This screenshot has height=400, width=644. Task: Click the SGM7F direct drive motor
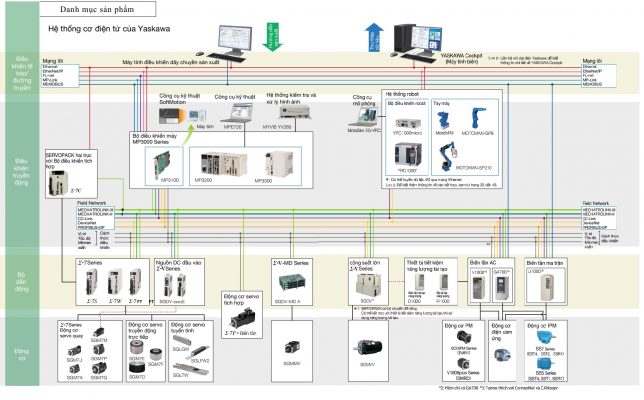(x=156, y=354)
